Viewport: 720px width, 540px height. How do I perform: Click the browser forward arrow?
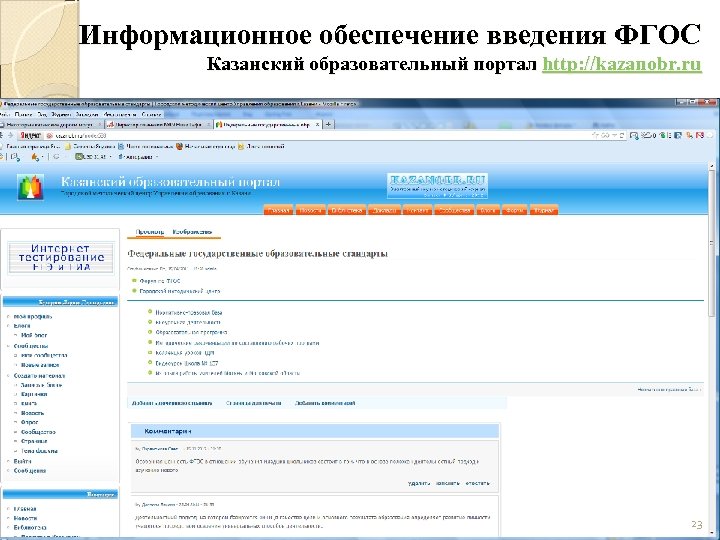tap(10, 135)
